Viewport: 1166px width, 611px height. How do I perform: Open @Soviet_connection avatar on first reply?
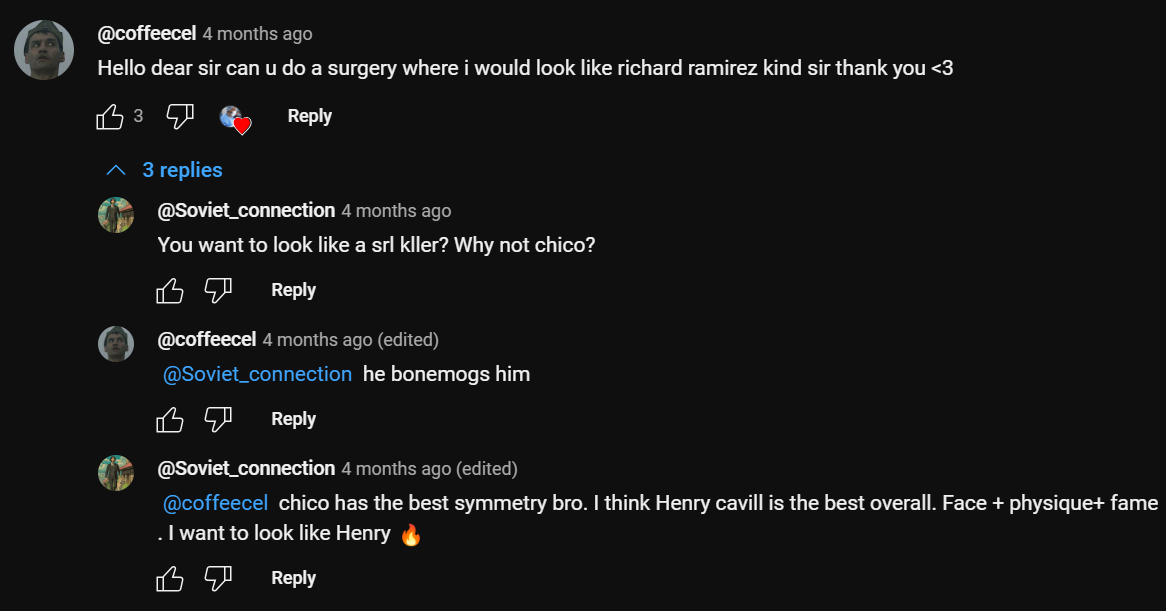(116, 215)
